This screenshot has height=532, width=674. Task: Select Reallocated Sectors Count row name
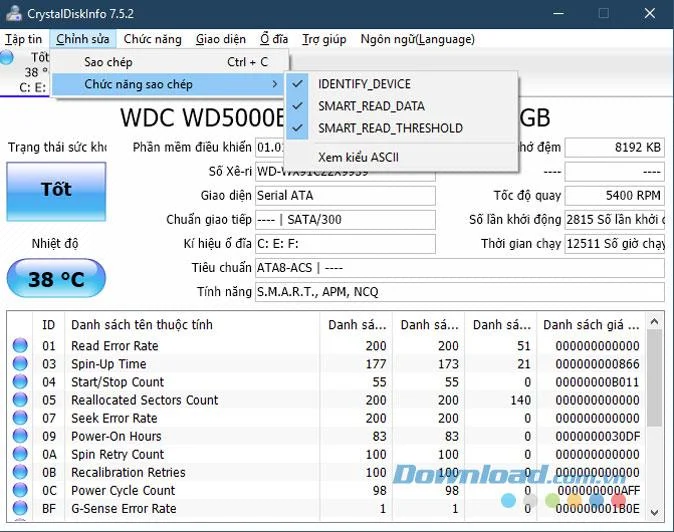(144, 400)
